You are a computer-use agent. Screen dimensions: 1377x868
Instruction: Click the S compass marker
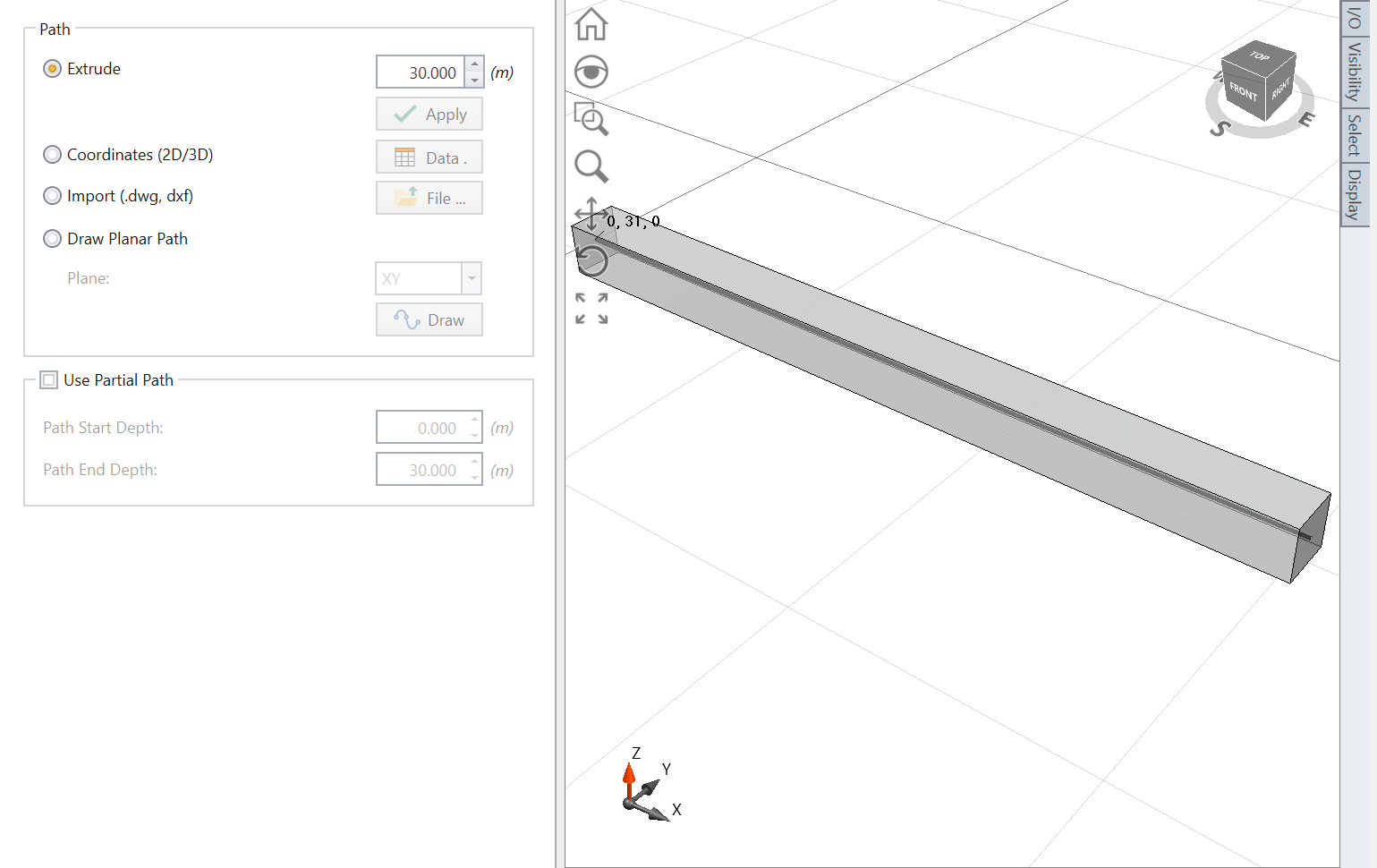point(1220,129)
